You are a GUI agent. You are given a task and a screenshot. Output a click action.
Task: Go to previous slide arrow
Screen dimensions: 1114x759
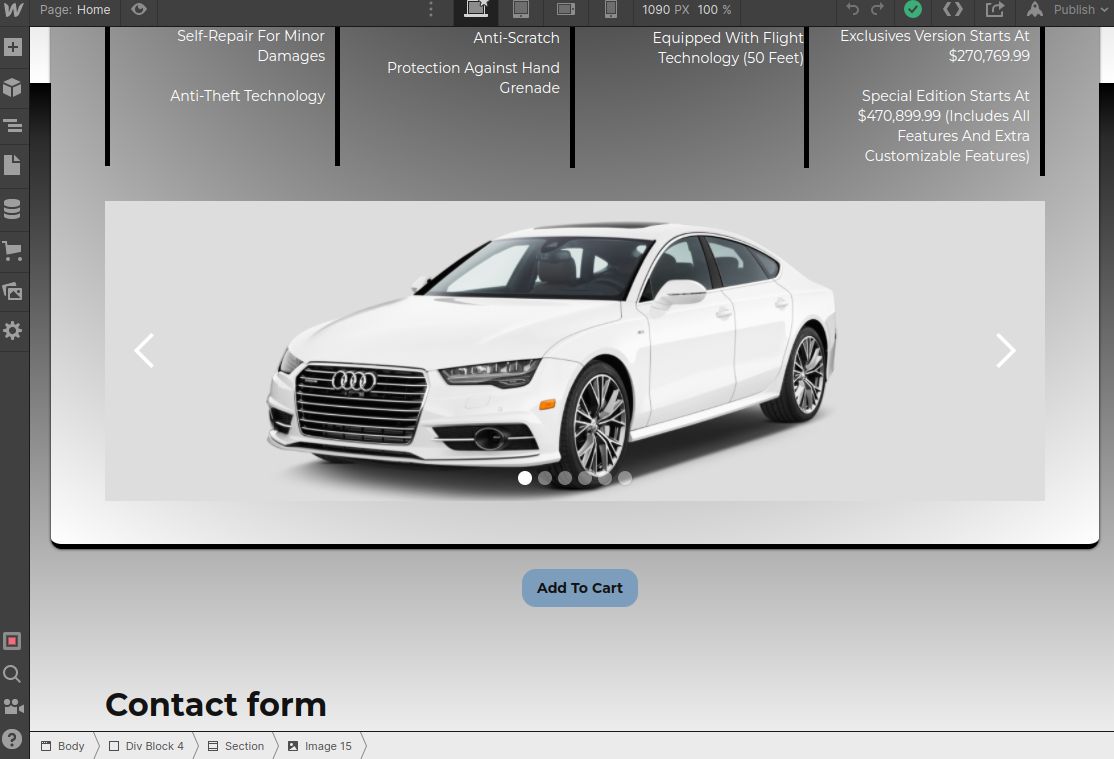144,350
